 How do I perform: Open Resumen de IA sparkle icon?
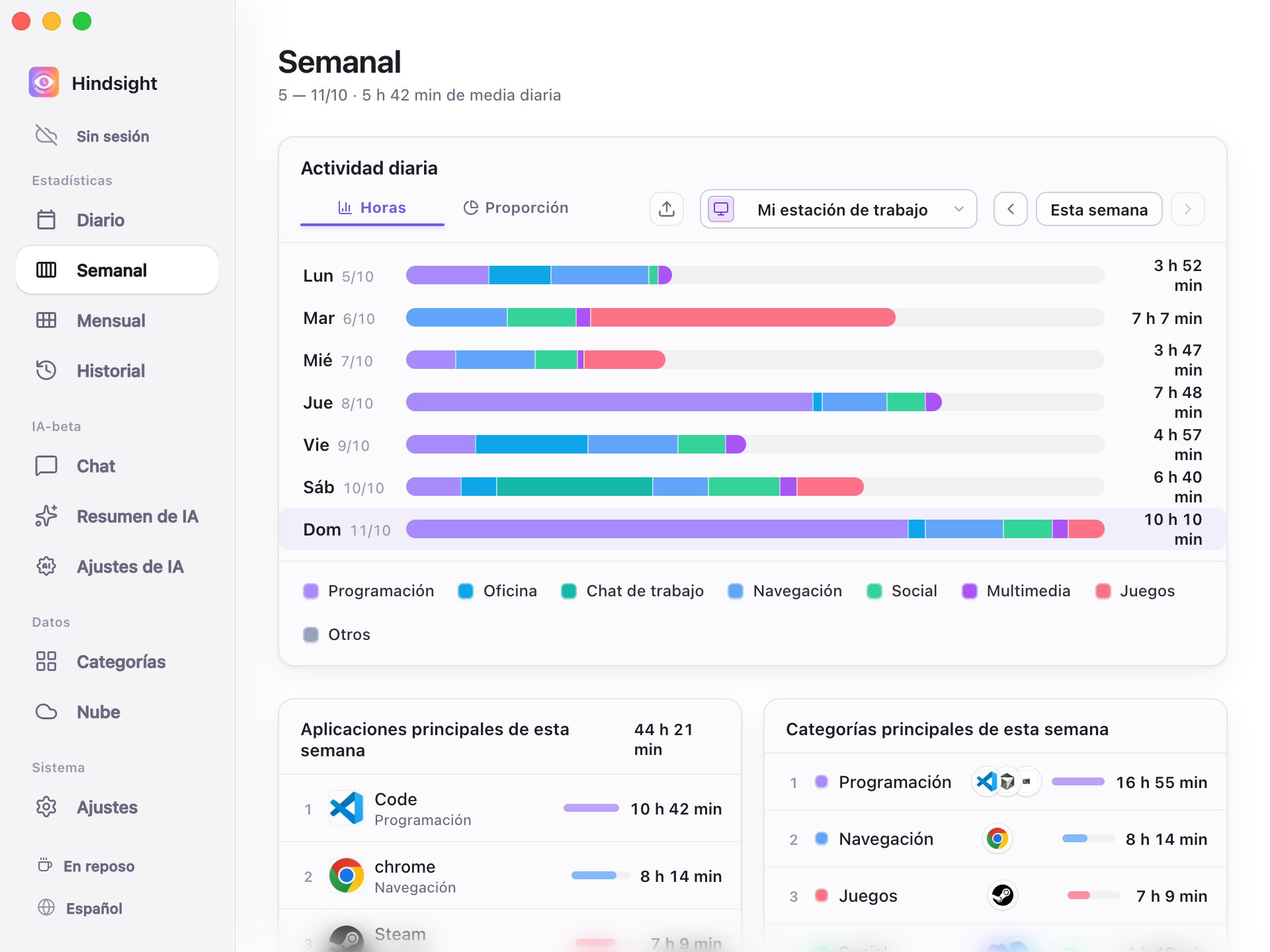tap(46, 516)
